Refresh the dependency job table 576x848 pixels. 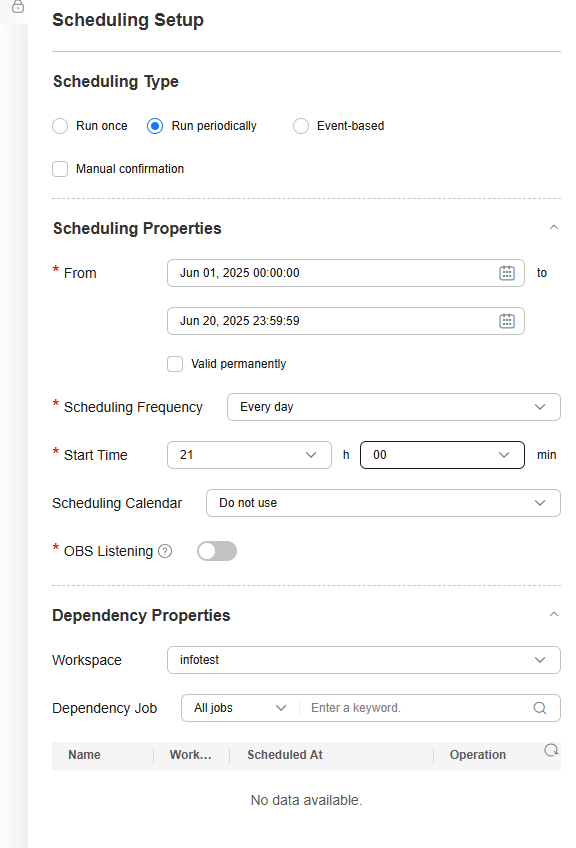click(x=551, y=751)
